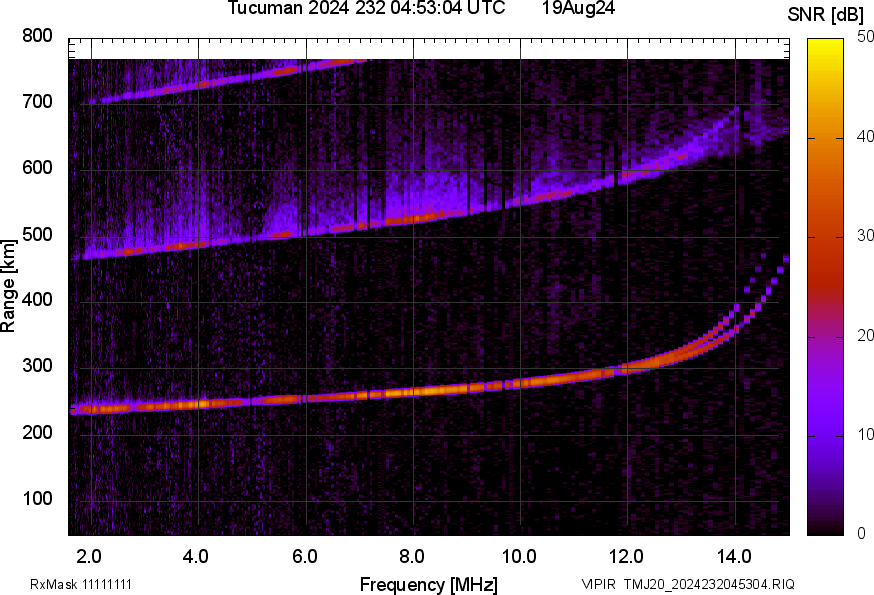Click the frequency tick label '6.0'
Screen dimensions: 874x595
[x=304, y=557]
